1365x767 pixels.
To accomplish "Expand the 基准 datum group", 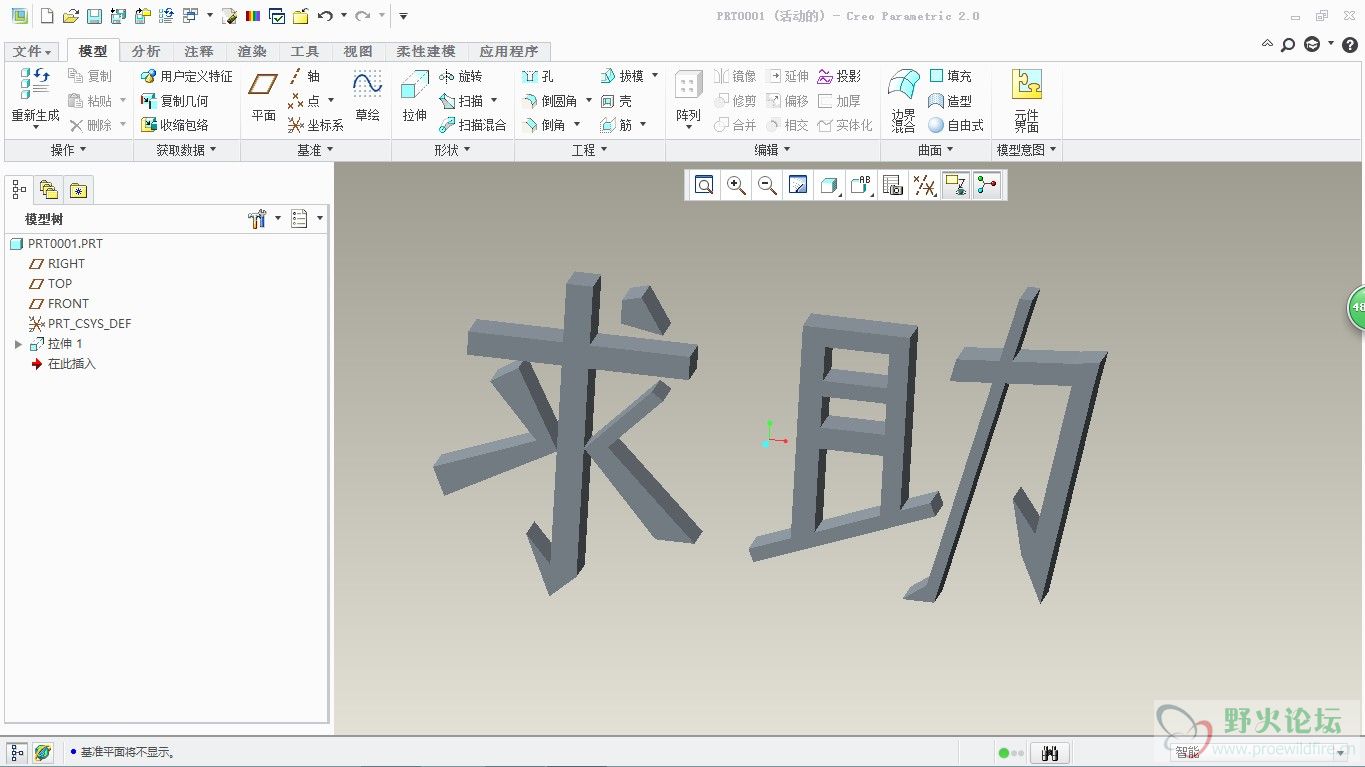I will pos(315,150).
